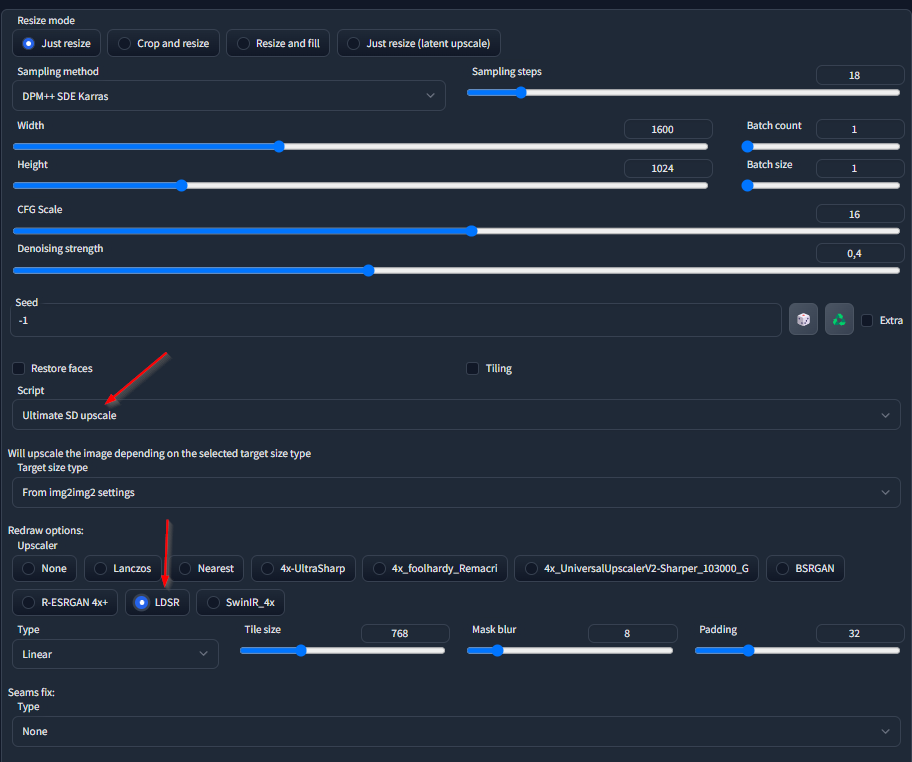Adjust the Padding slider
Viewport: 912px width, 762px height.
point(797,650)
